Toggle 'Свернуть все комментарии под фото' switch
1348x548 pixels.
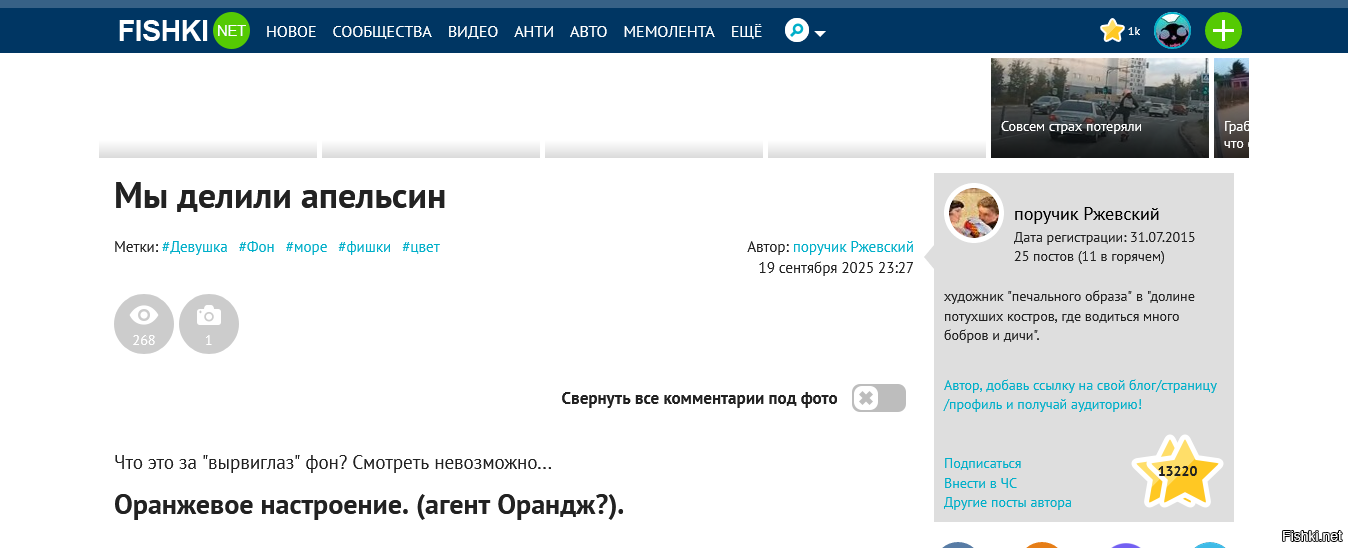(x=879, y=398)
